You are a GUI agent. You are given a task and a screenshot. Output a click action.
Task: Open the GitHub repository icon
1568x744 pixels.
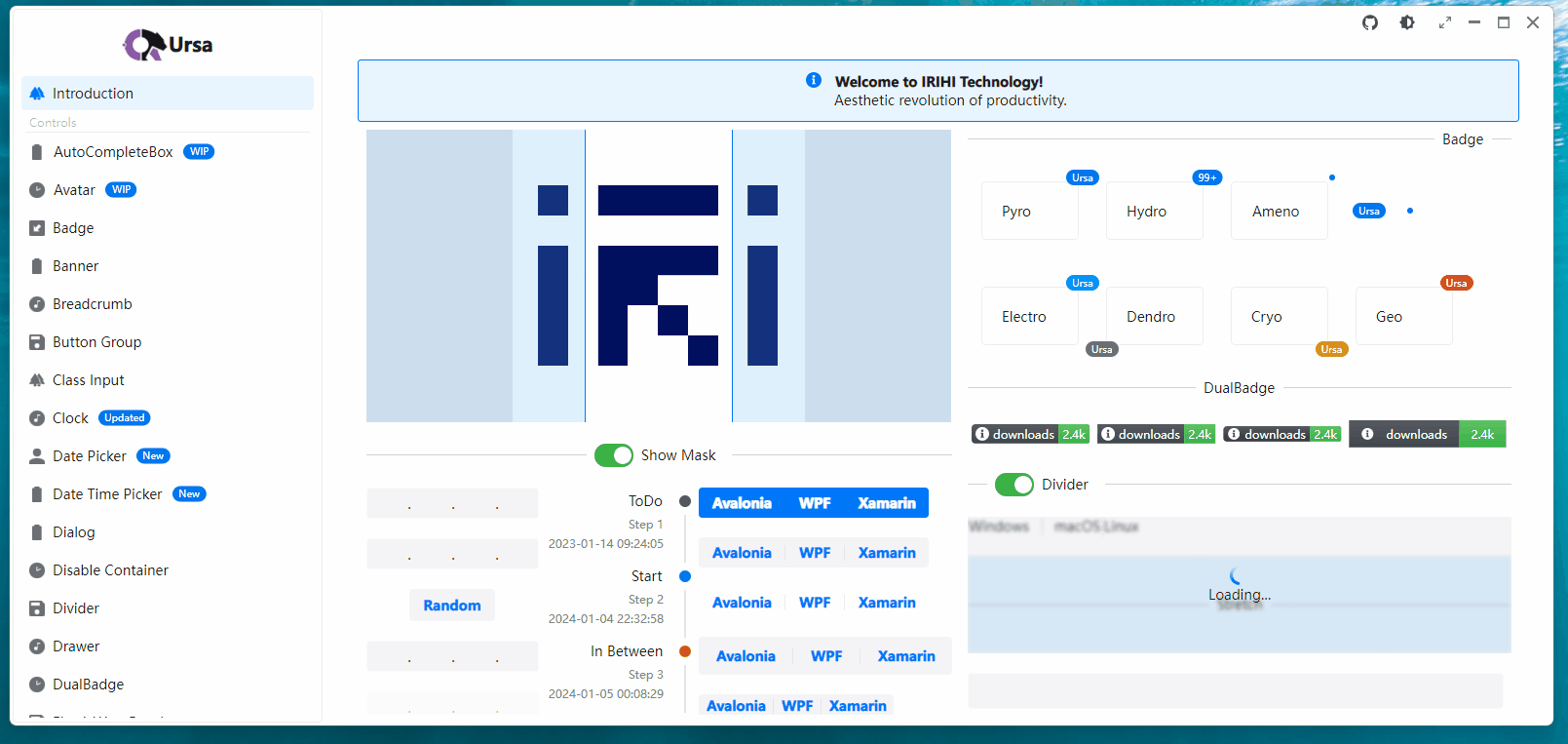[x=1370, y=22]
